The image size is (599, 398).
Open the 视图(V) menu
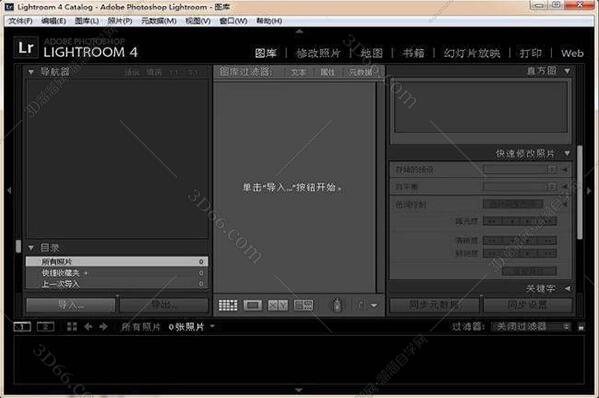[x=198, y=21]
